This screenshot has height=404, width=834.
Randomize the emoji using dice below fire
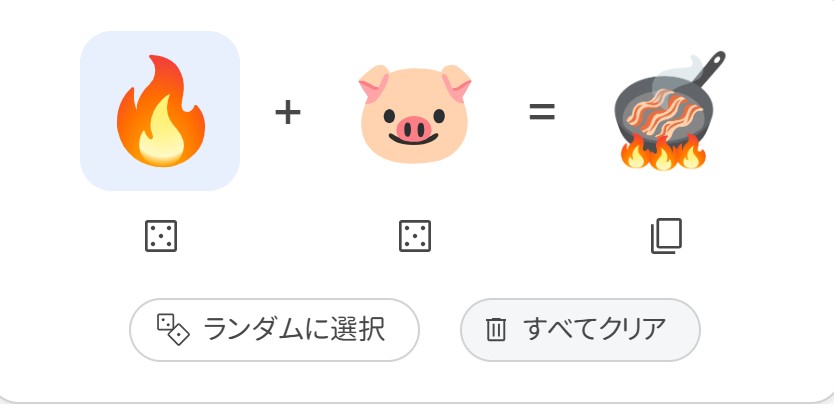tap(160, 237)
